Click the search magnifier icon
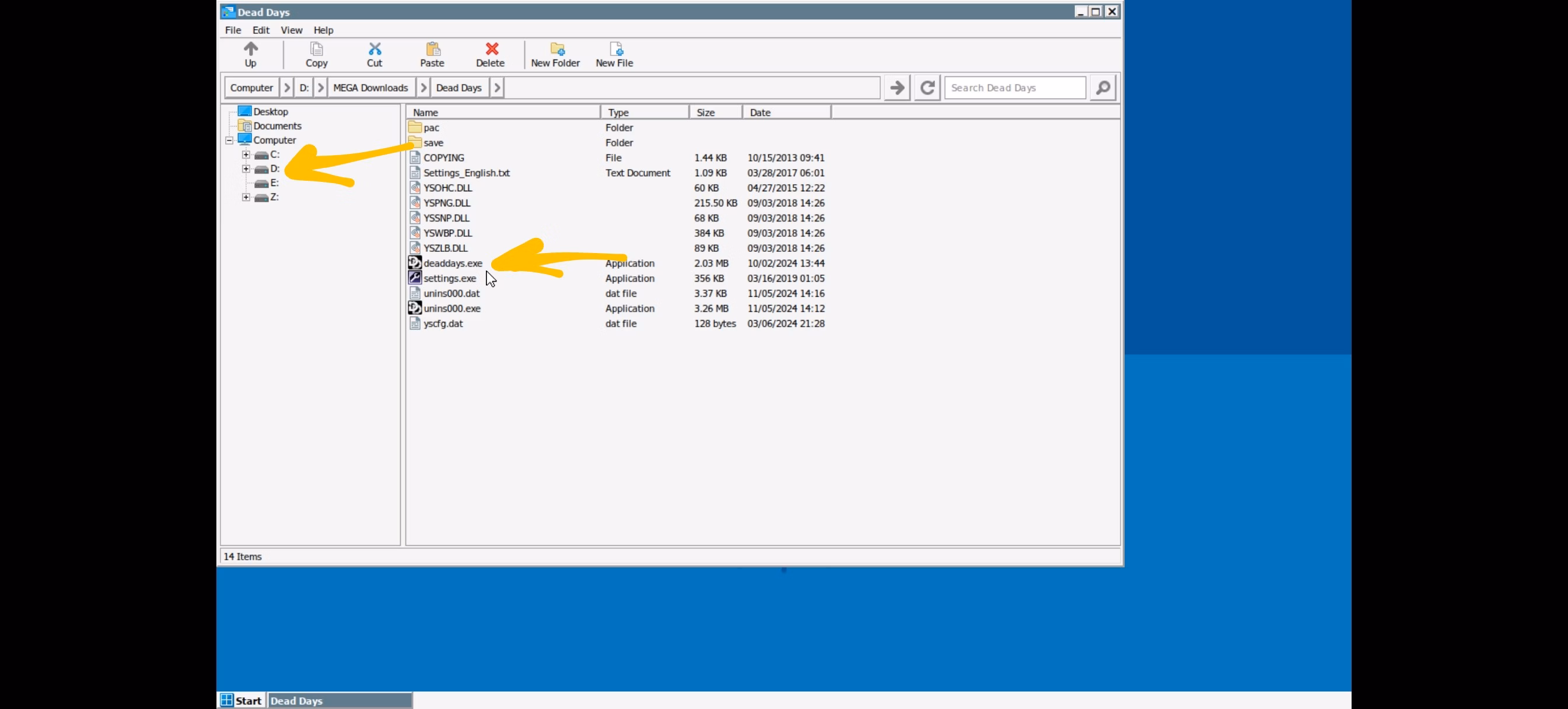The width and height of the screenshot is (1568, 709). (1102, 87)
